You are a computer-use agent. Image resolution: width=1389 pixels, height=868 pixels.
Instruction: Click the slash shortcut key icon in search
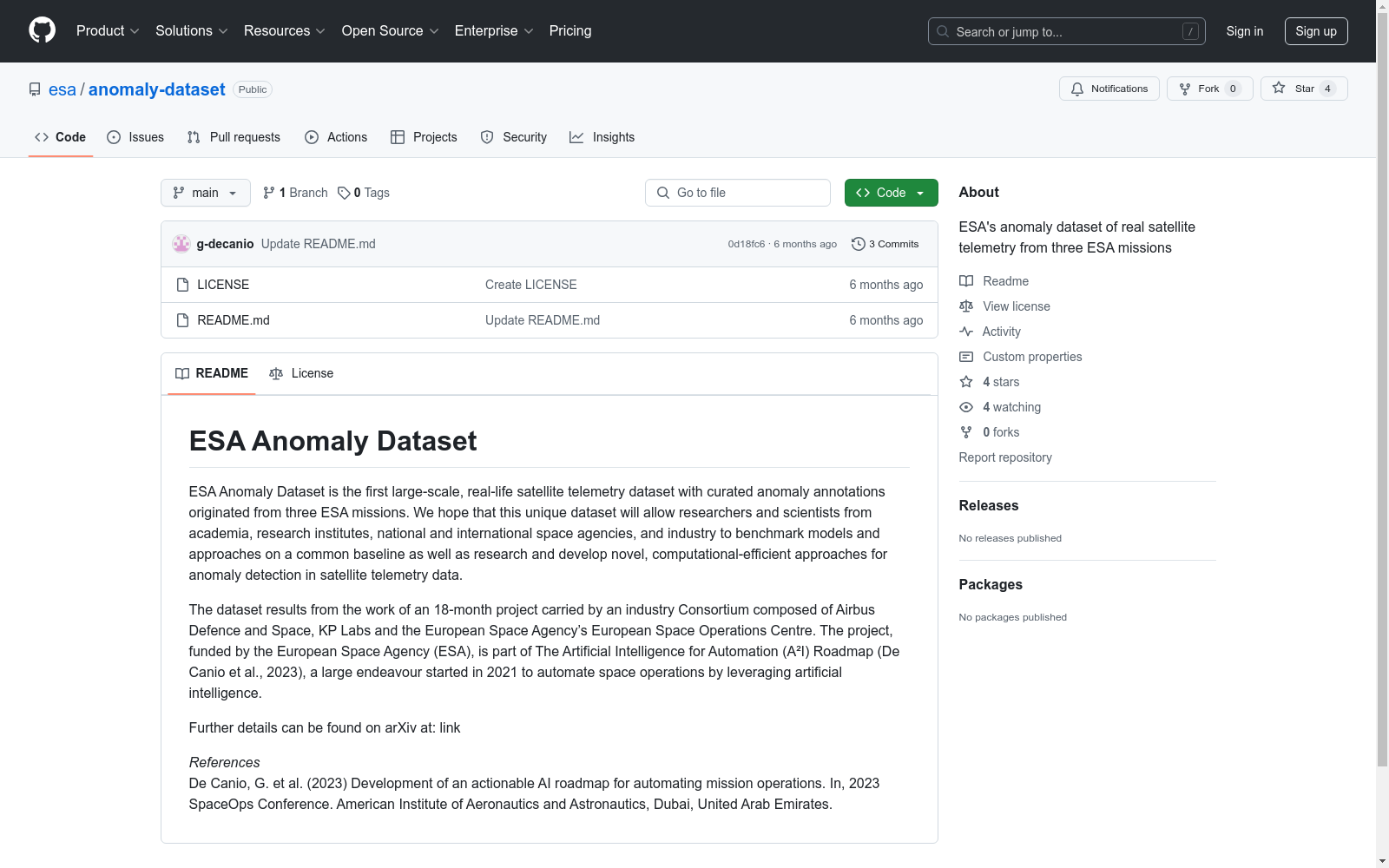[x=1190, y=31]
